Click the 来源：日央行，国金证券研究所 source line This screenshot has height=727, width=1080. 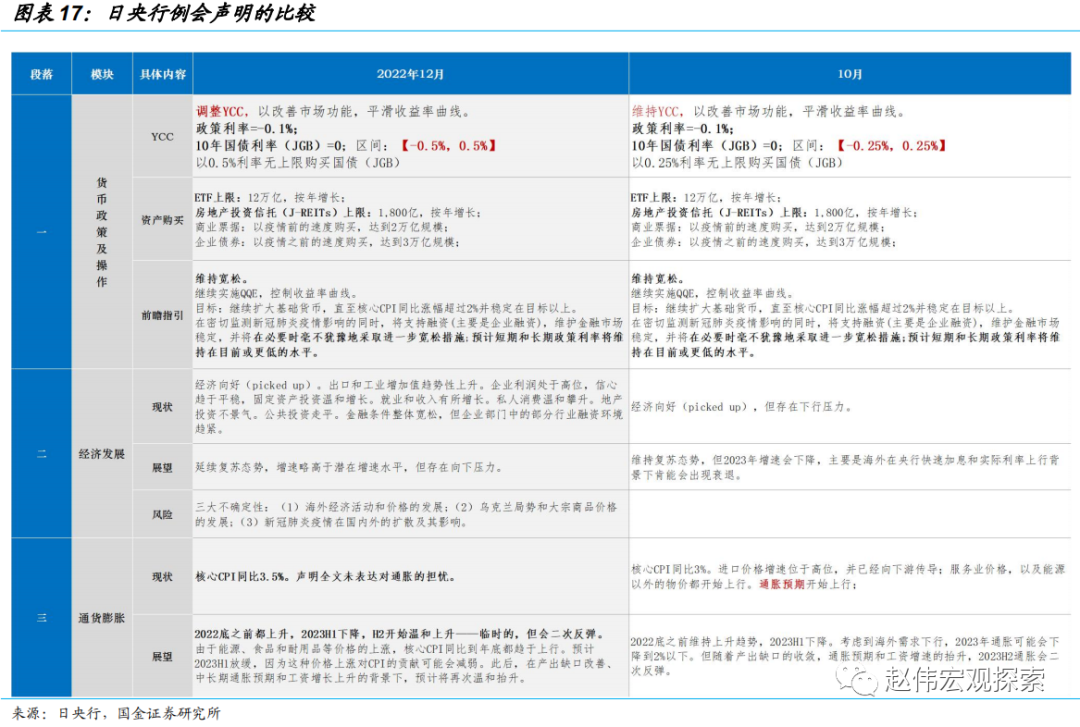pos(117,716)
